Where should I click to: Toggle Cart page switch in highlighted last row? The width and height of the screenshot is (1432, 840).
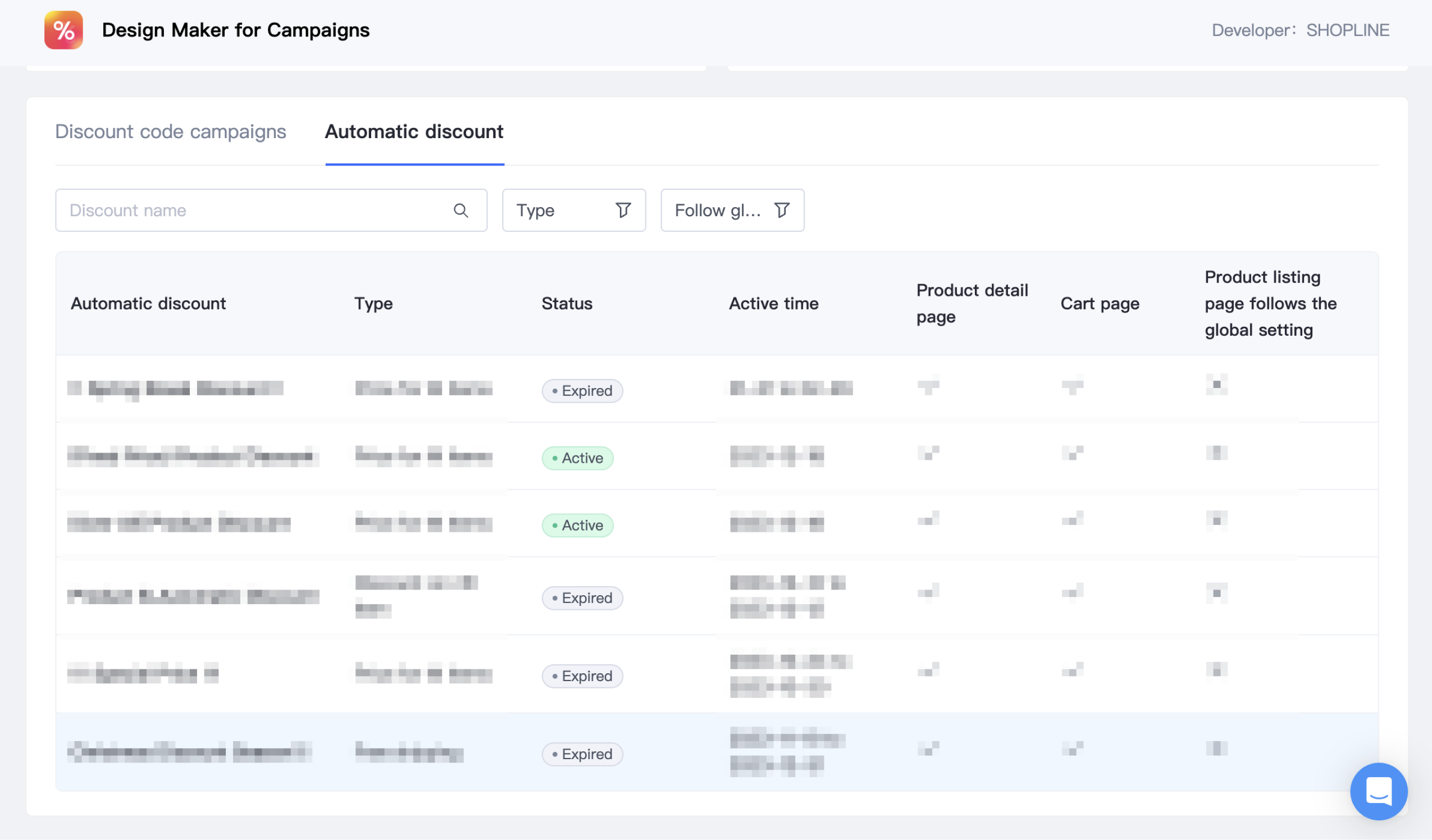[x=1072, y=748]
